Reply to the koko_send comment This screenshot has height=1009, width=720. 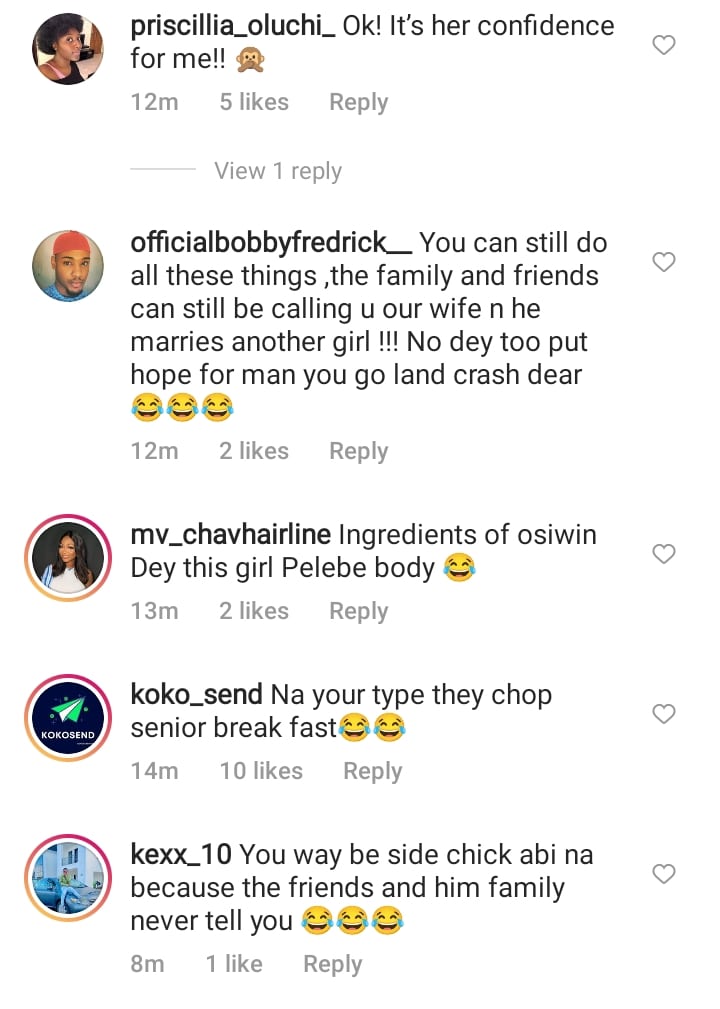pos(372,771)
